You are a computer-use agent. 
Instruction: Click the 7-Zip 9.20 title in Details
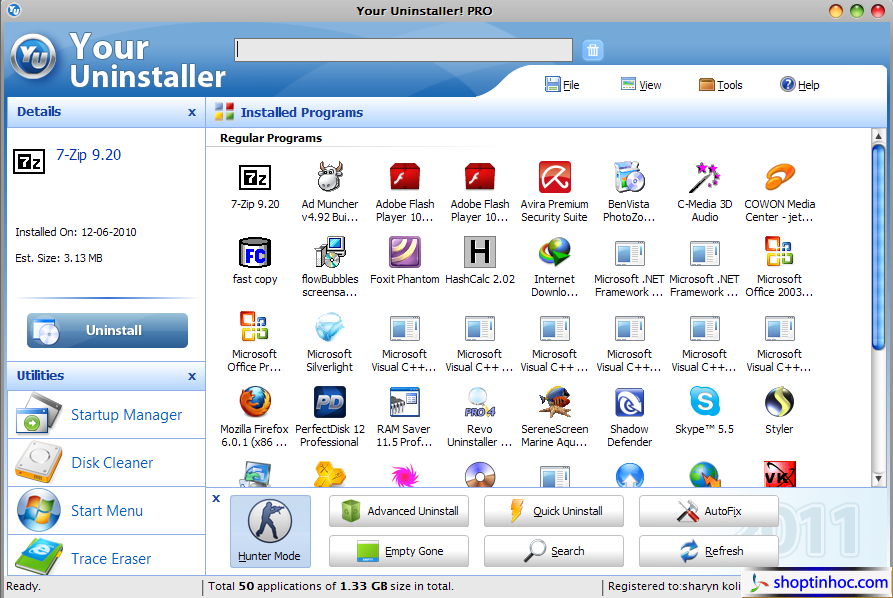click(88, 155)
